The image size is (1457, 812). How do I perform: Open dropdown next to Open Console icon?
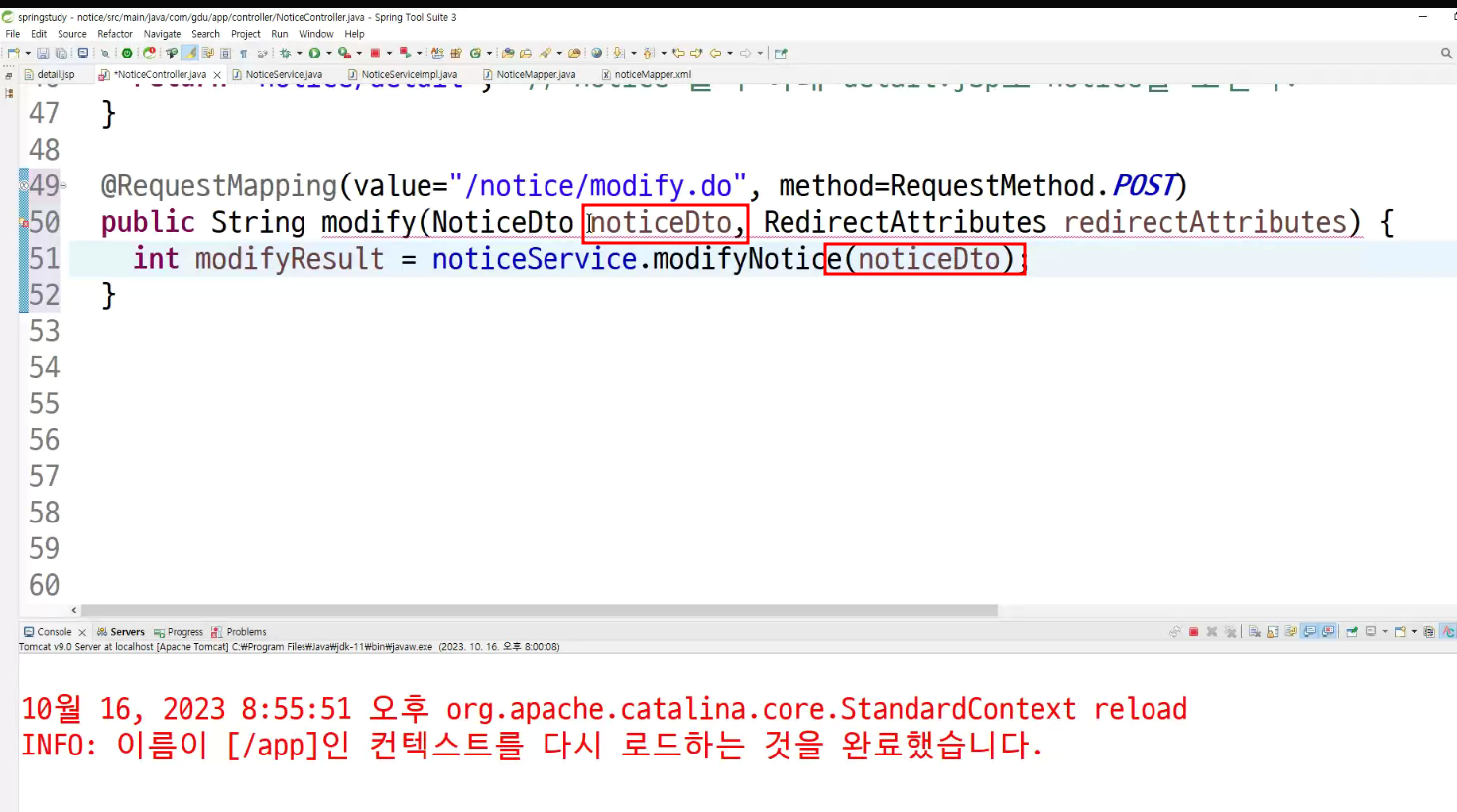point(1414,632)
